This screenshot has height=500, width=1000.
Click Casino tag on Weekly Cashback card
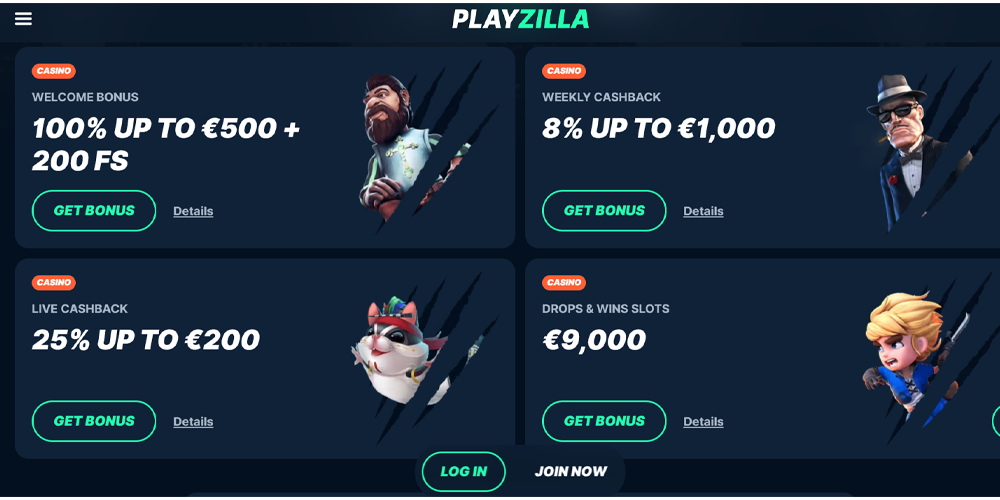(564, 71)
